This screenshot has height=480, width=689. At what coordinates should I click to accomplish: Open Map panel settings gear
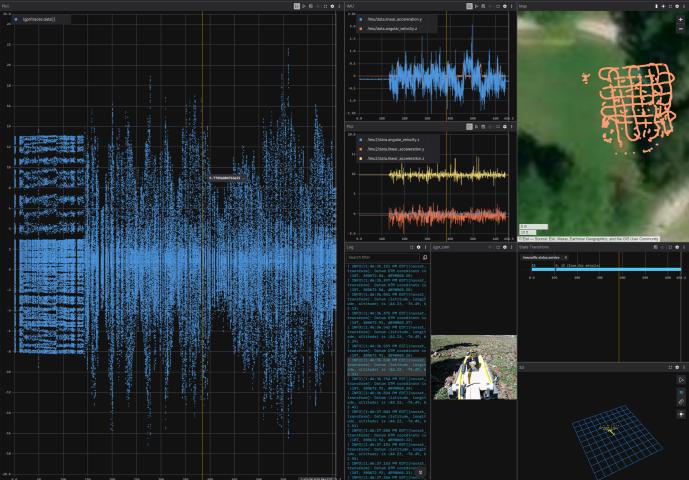(x=677, y=6)
